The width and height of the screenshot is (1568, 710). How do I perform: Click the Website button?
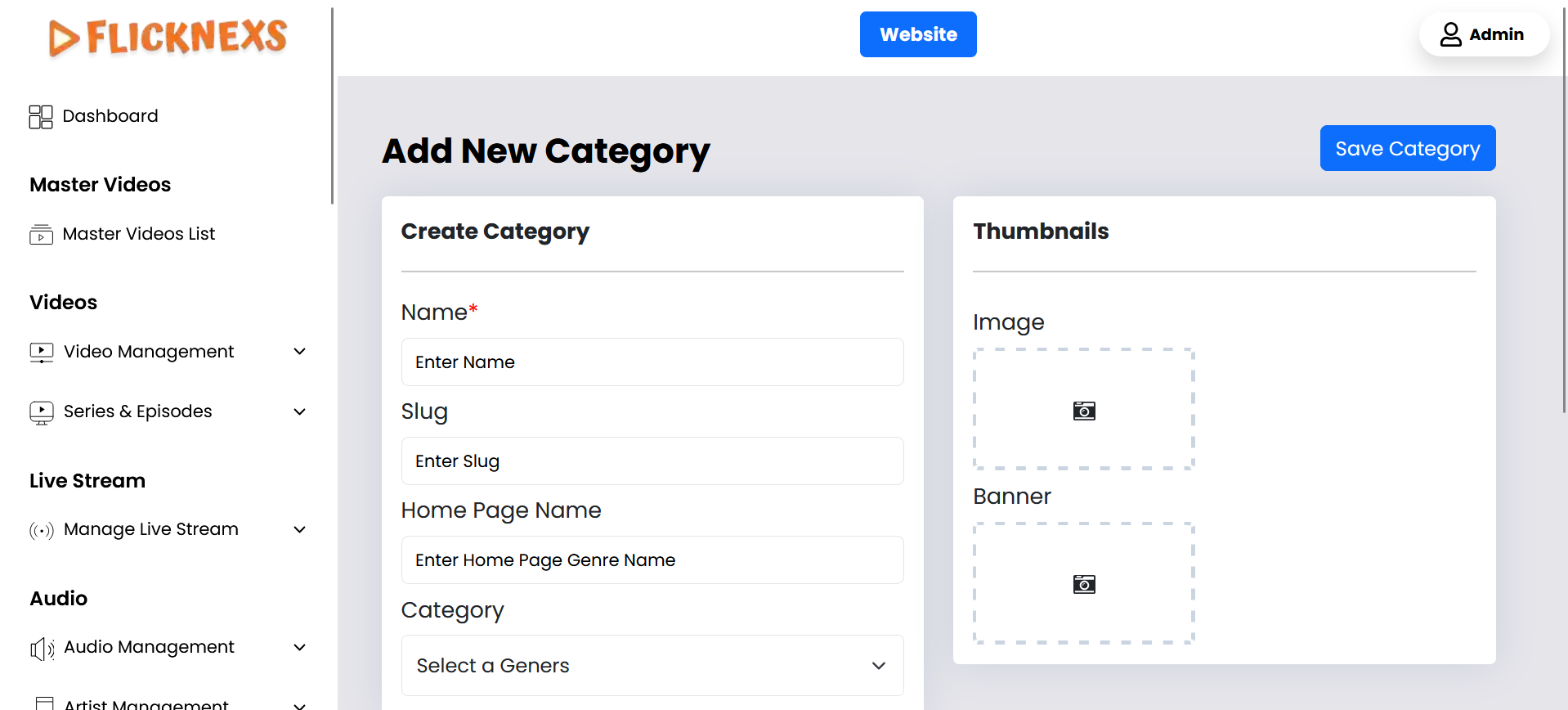917,34
